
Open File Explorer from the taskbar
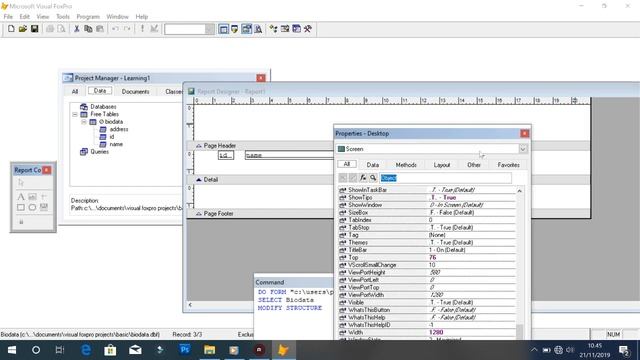click(209, 350)
